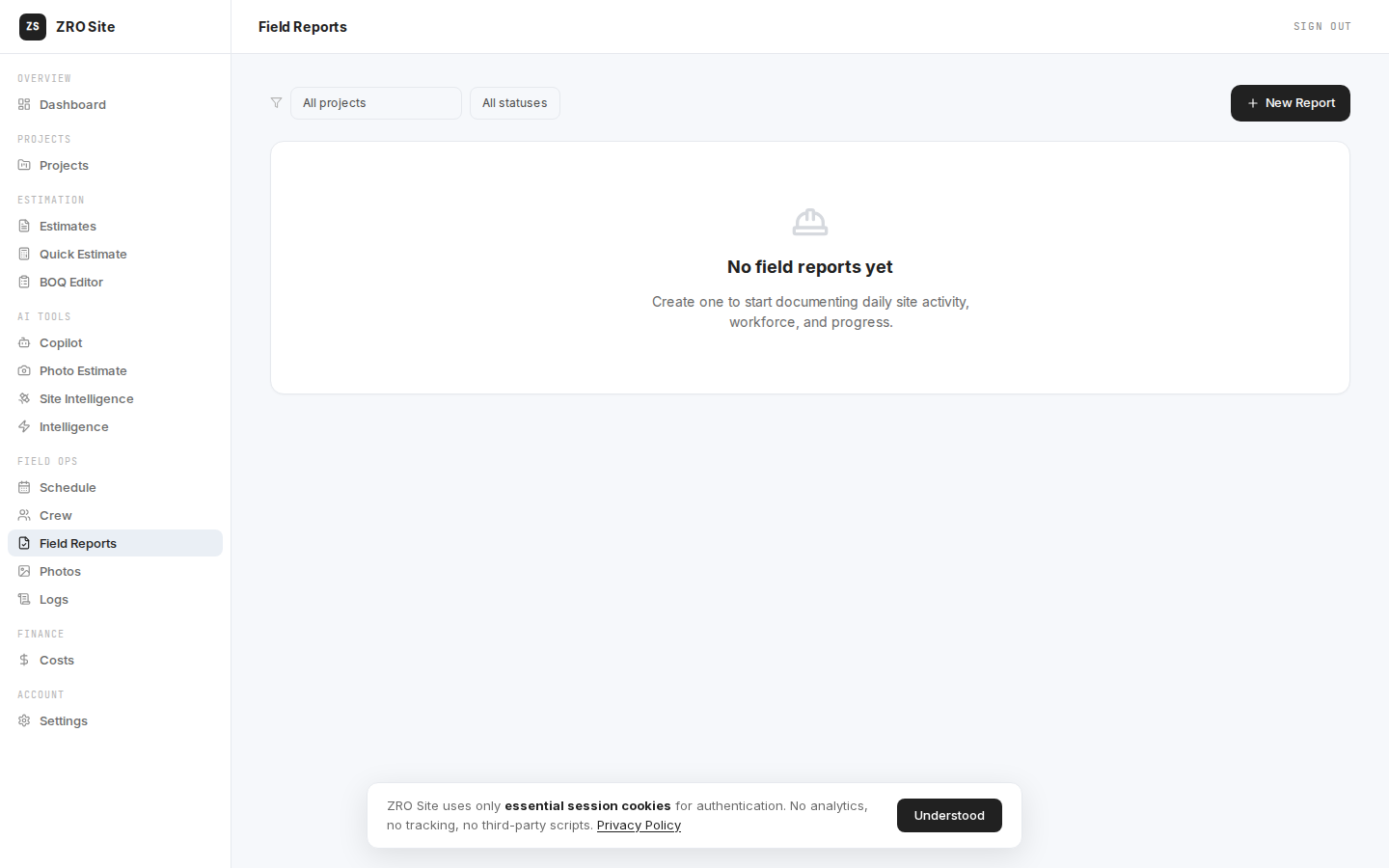Click the Intelligence lightning bolt icon
Viewport: 1389px width, 868px height.
pyautogui.click(x=24, y=426)
